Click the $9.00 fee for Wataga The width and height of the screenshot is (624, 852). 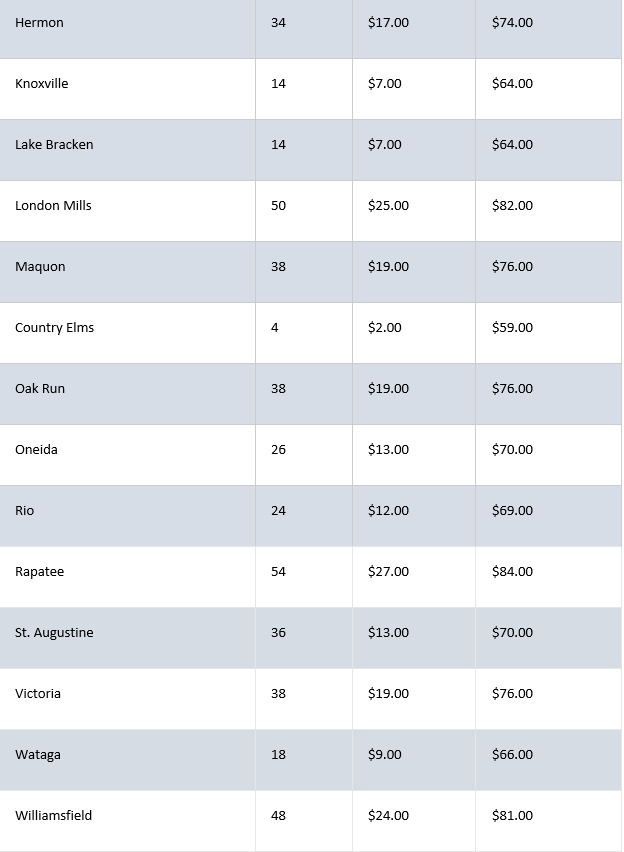click(385, 755)
